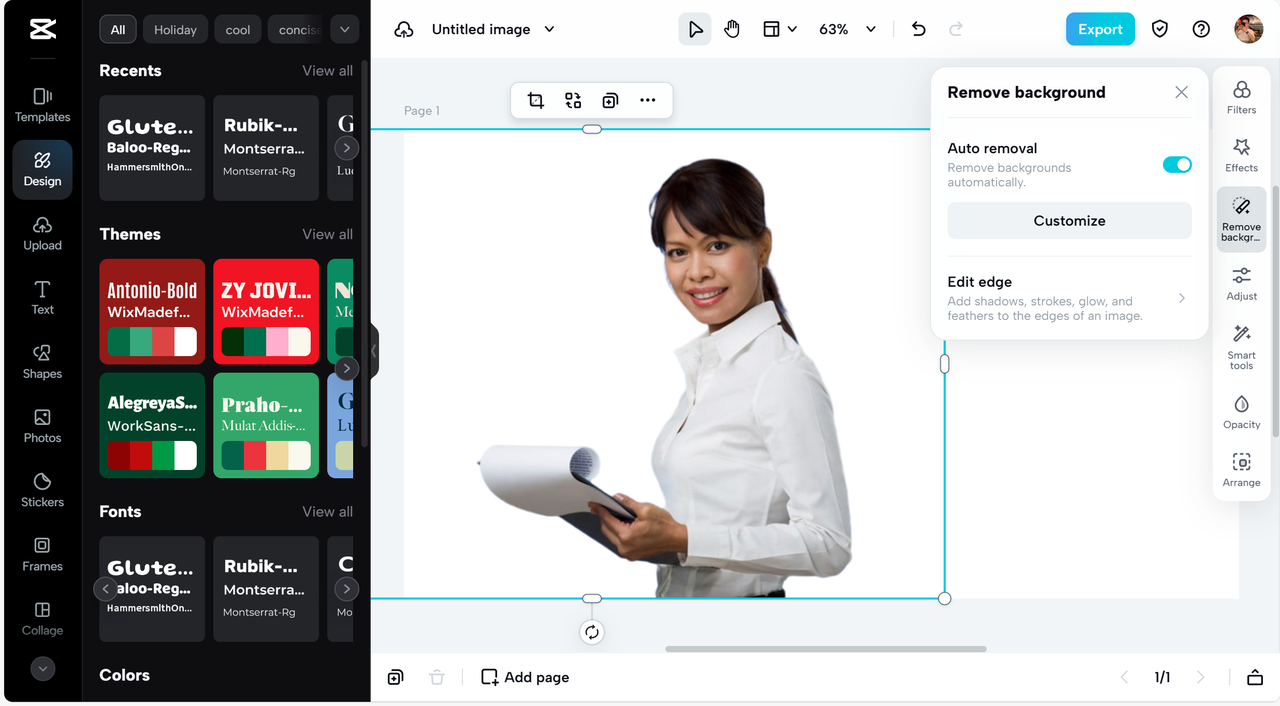Select the Holiday filter tab

pos(175,30)
